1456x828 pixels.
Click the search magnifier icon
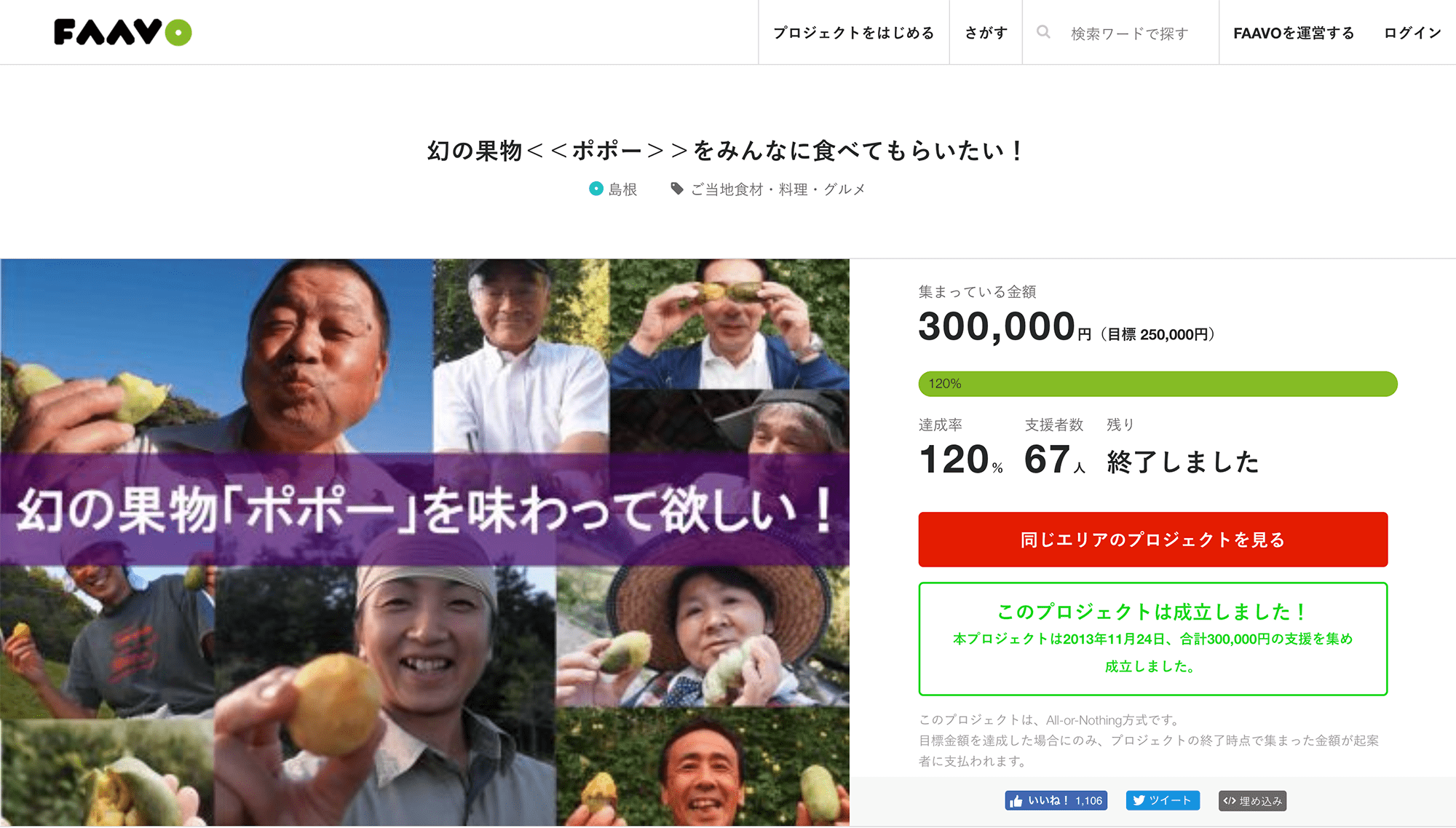[1043, 32]
